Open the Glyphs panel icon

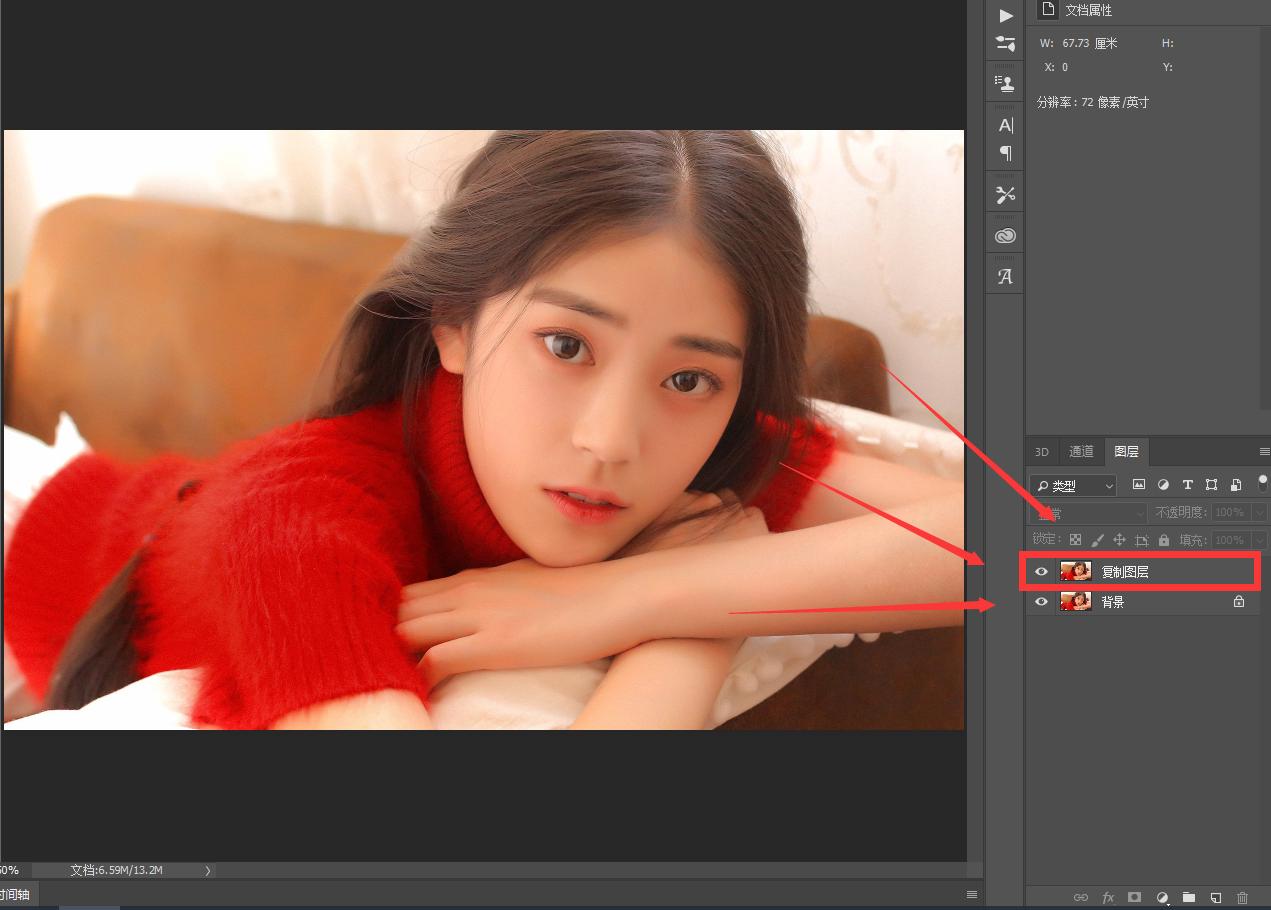[x=1006, y=276]
